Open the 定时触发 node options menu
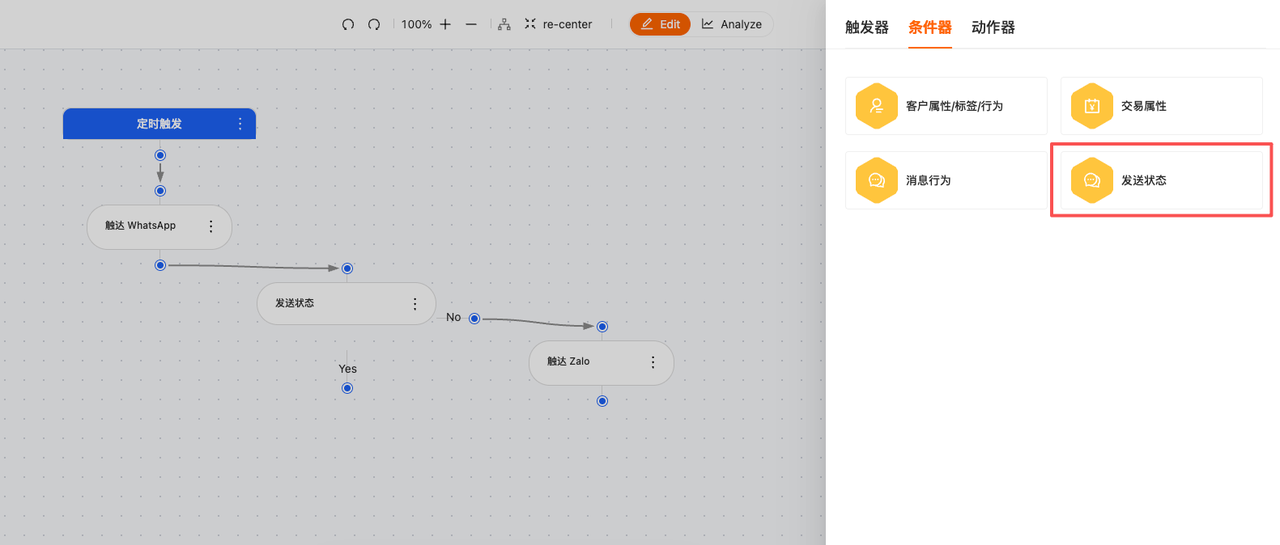 coord(240,124)
